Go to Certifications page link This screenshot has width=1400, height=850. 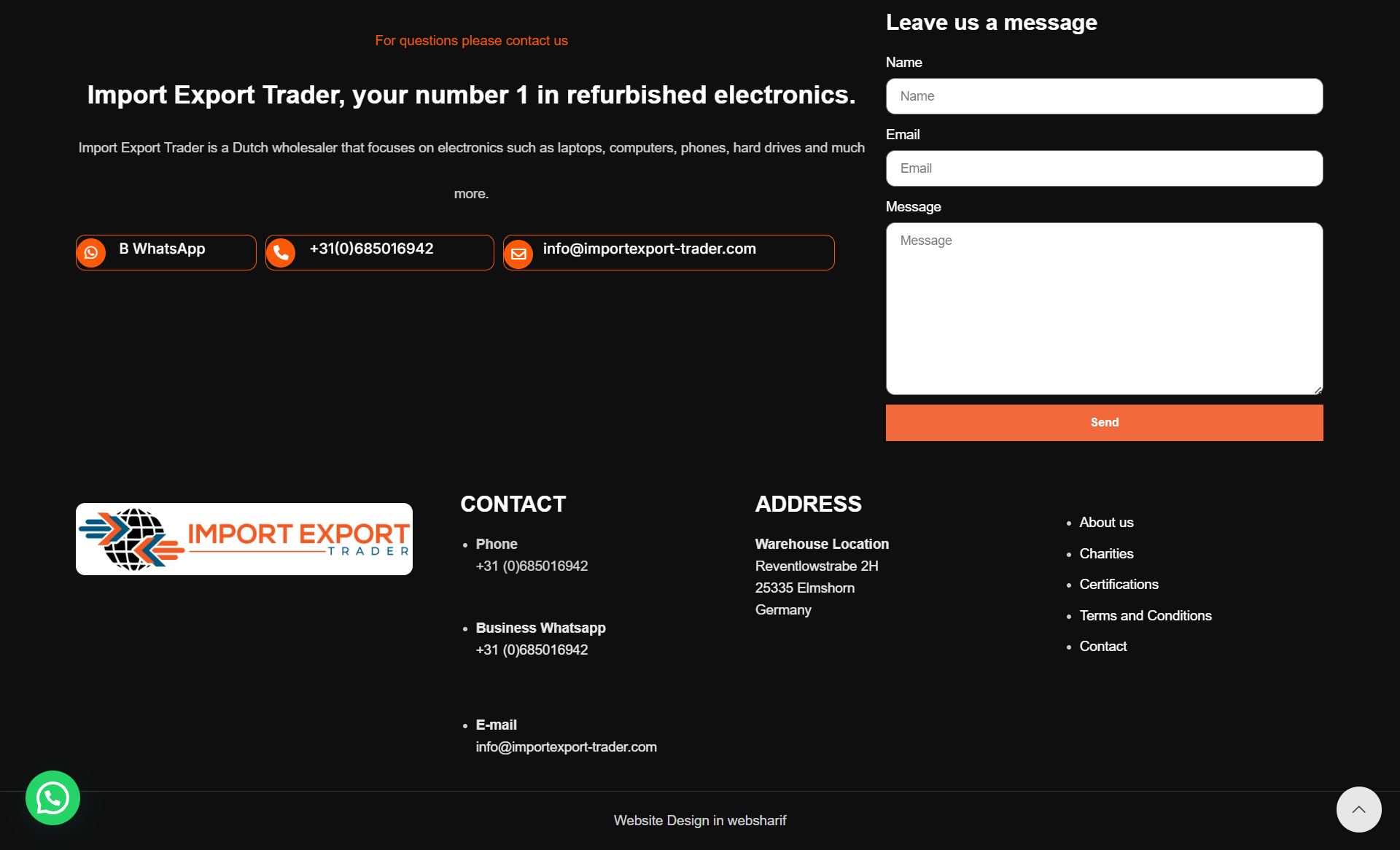tap(1119, 585)
